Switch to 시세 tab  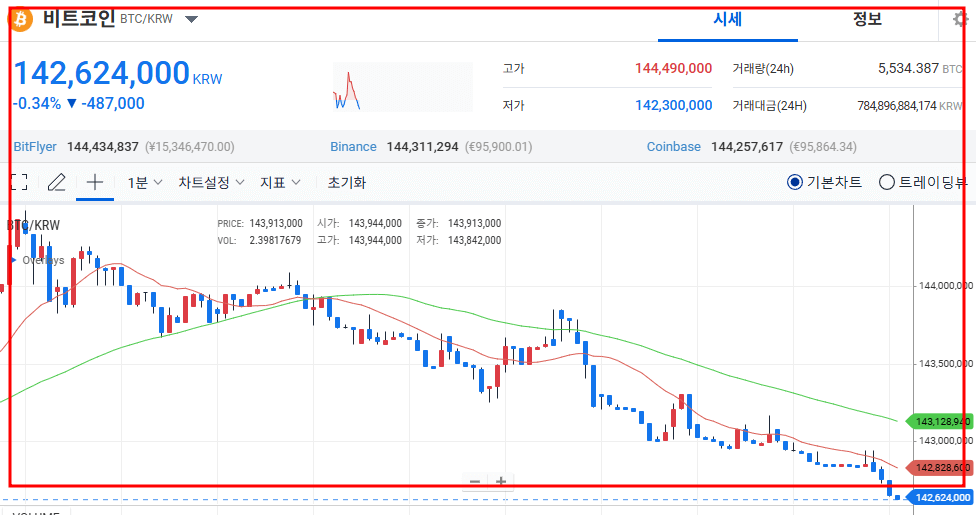[x=728, y=20]
